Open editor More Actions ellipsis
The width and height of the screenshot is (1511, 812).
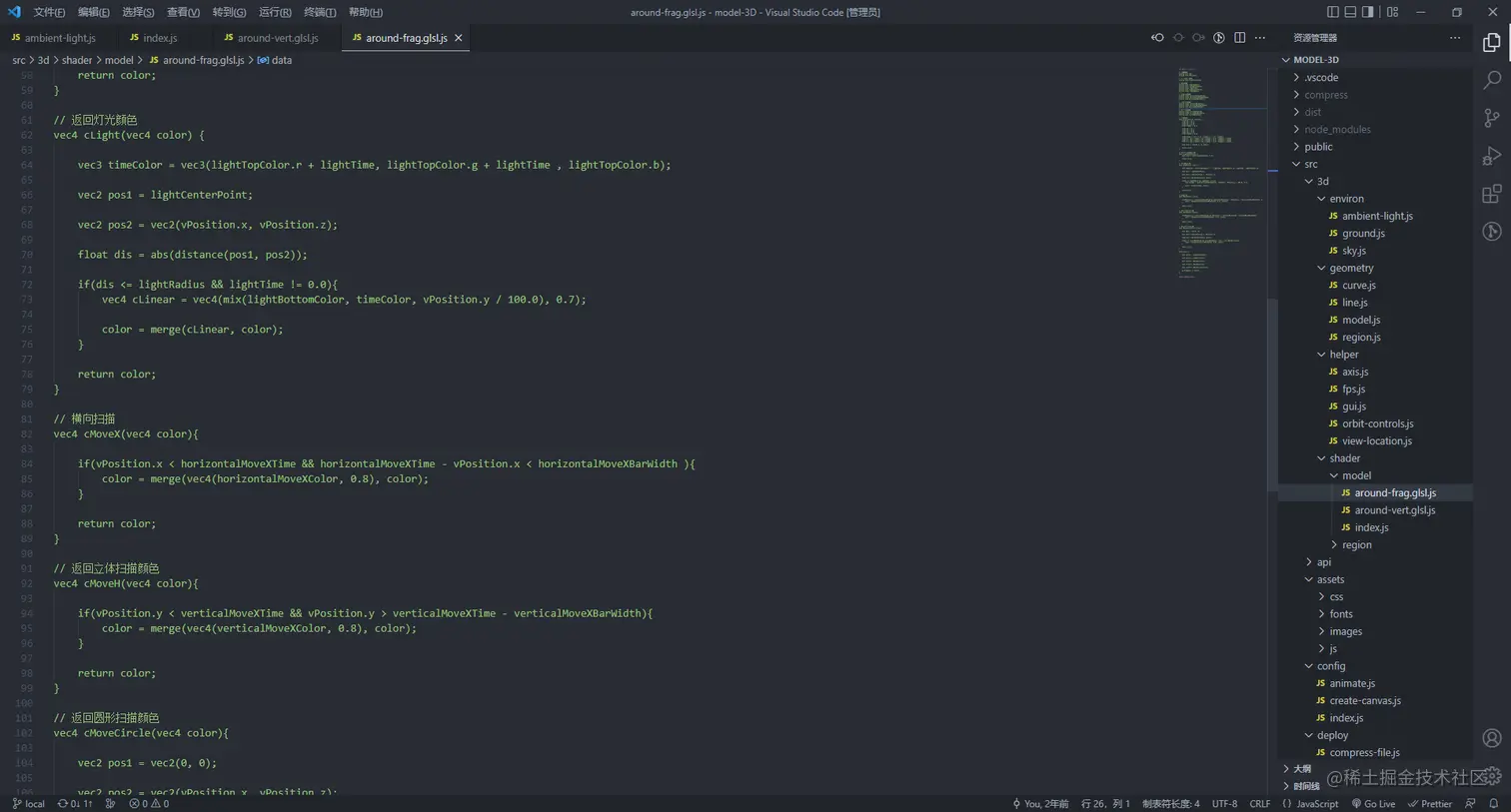click(1260, 38)
